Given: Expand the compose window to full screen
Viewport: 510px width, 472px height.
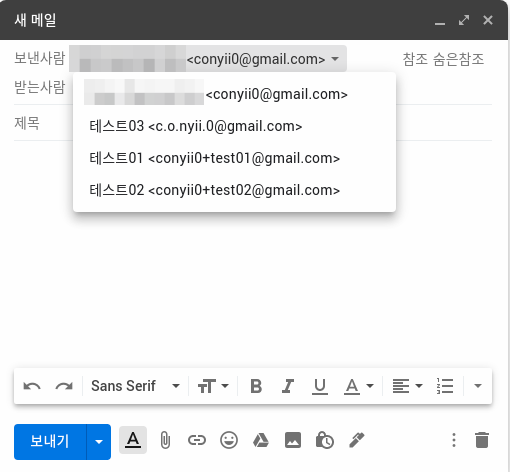Looking at the screenshot, I should point(464,20).
